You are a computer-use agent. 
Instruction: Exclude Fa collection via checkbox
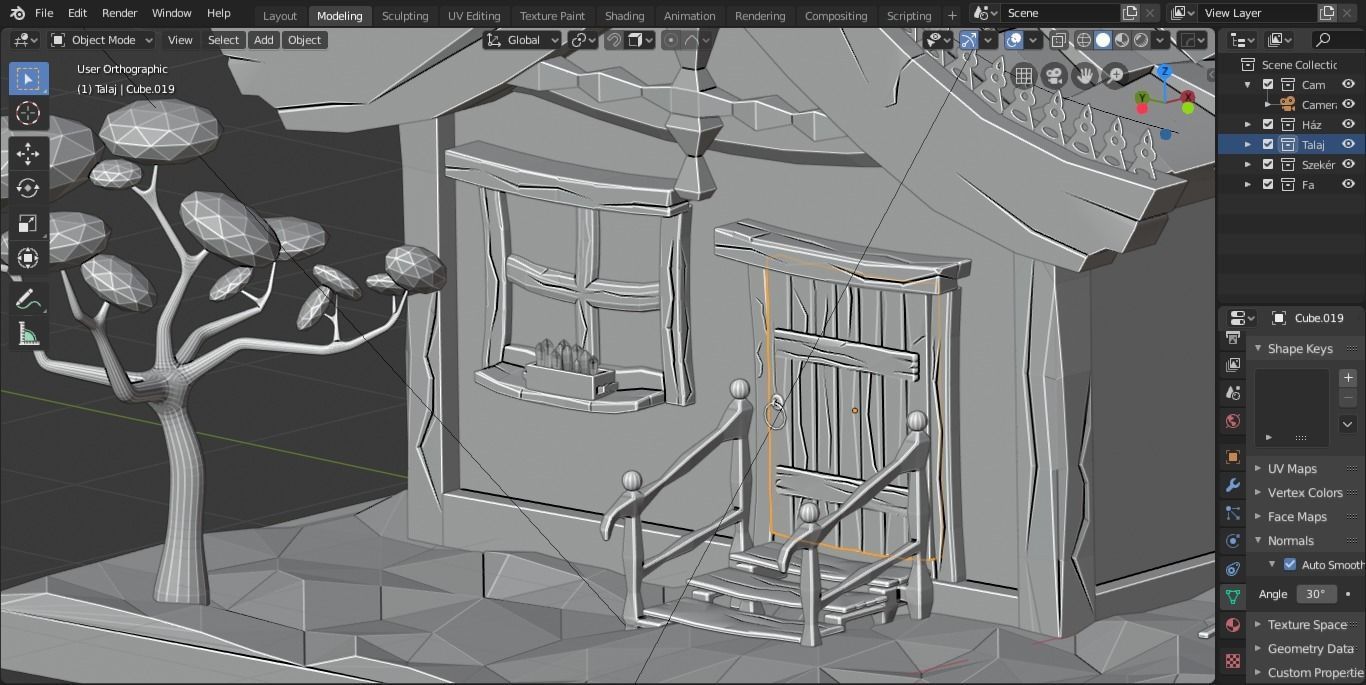[x=1268, y=184]
